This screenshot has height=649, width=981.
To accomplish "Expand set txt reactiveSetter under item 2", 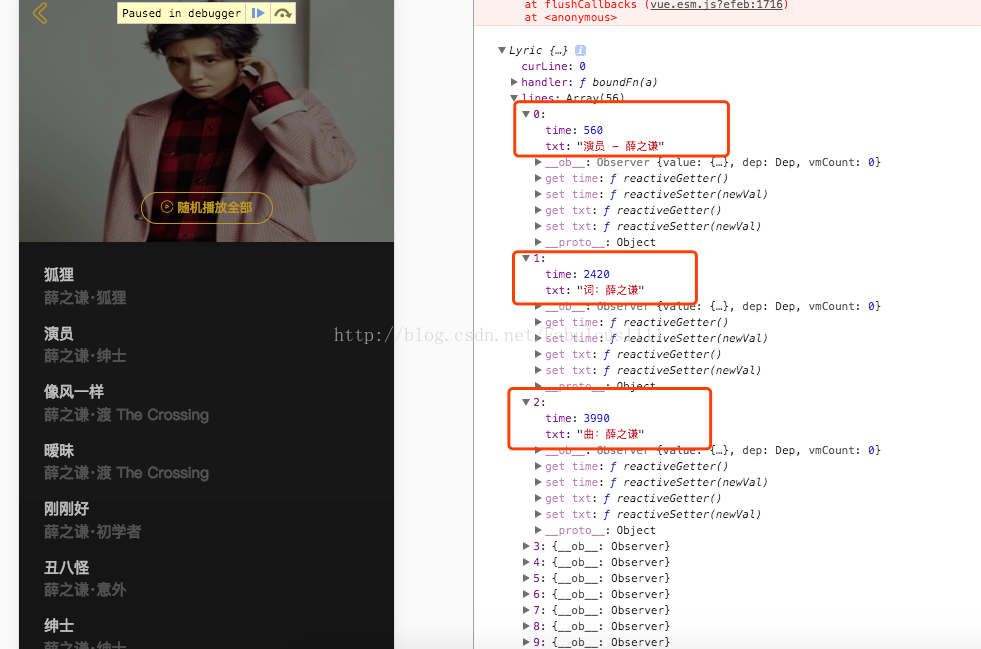I will pos(538,513).
